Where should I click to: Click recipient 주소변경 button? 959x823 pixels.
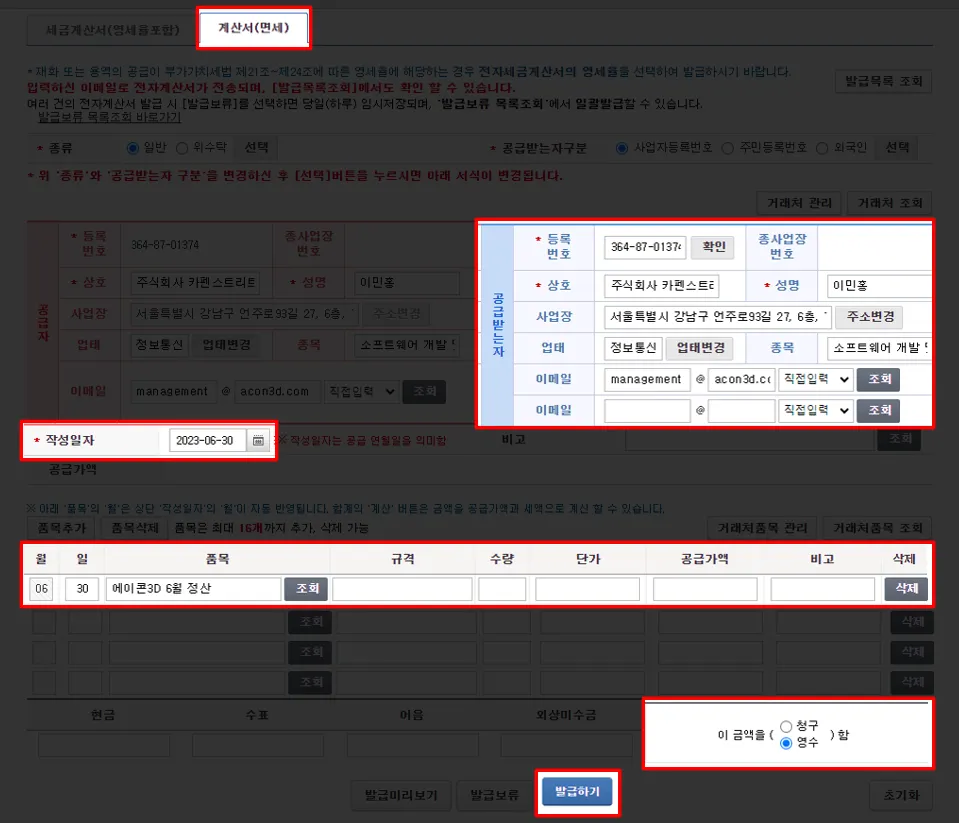point(870,317)
